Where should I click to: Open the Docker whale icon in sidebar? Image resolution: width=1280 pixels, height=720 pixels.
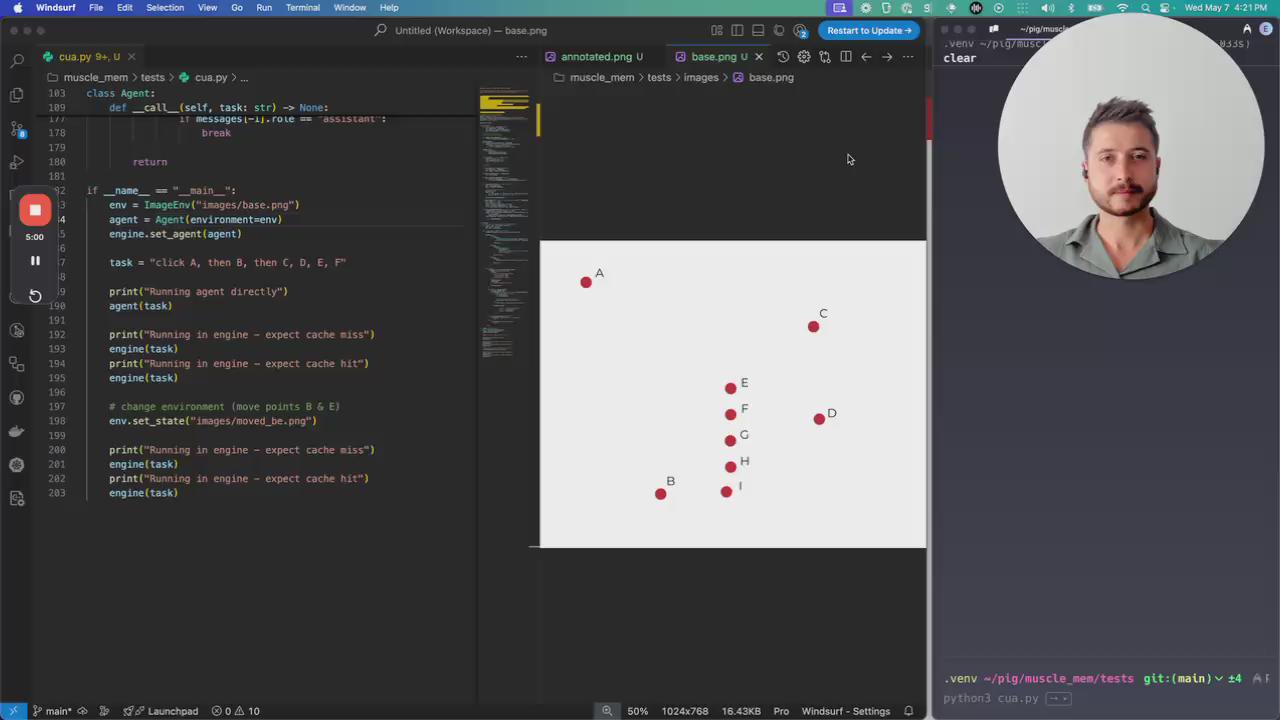coord(17,431)
